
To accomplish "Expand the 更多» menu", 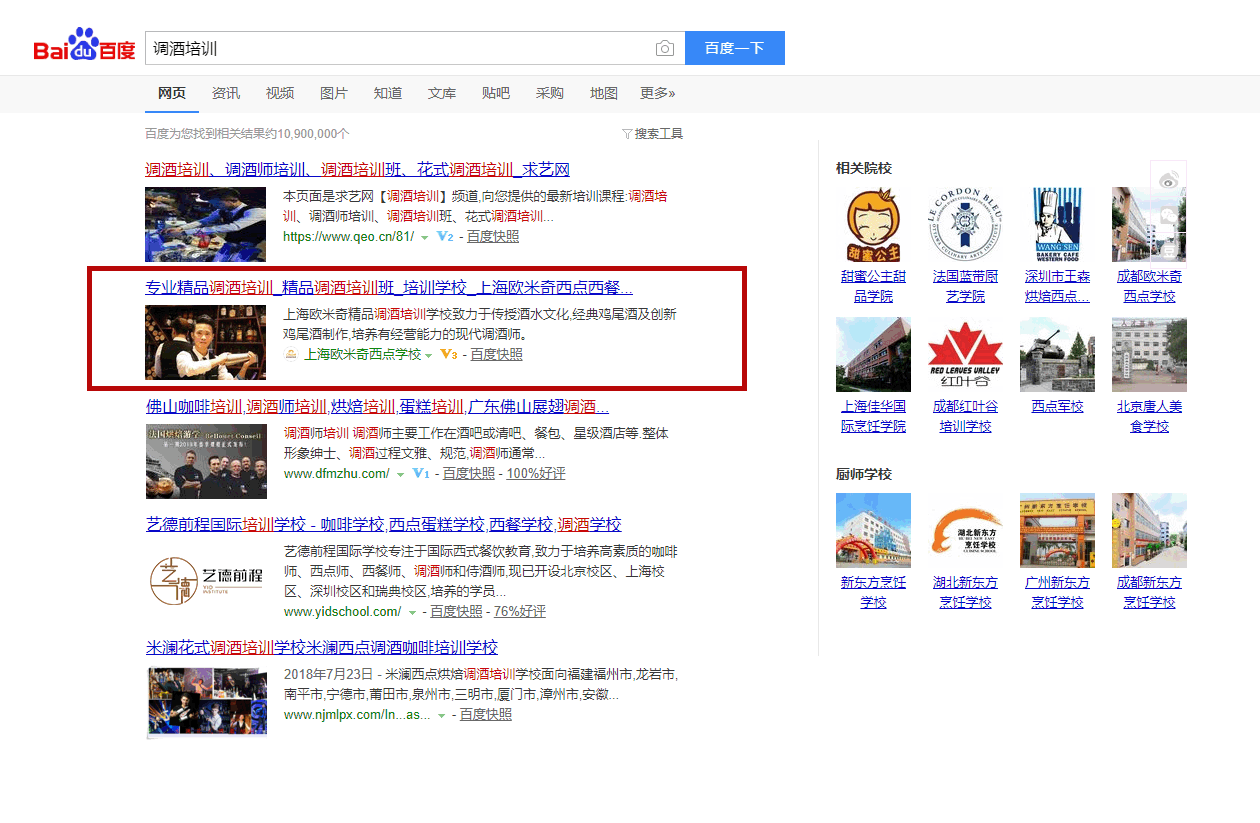I will pyautogui.click(x=657, y=93).
